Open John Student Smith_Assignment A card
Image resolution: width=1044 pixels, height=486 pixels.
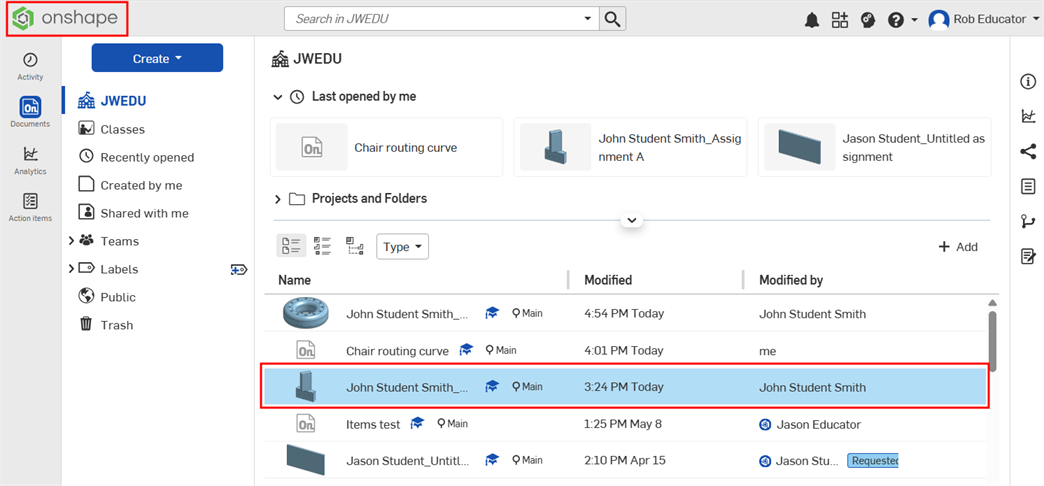pos(631,147)
